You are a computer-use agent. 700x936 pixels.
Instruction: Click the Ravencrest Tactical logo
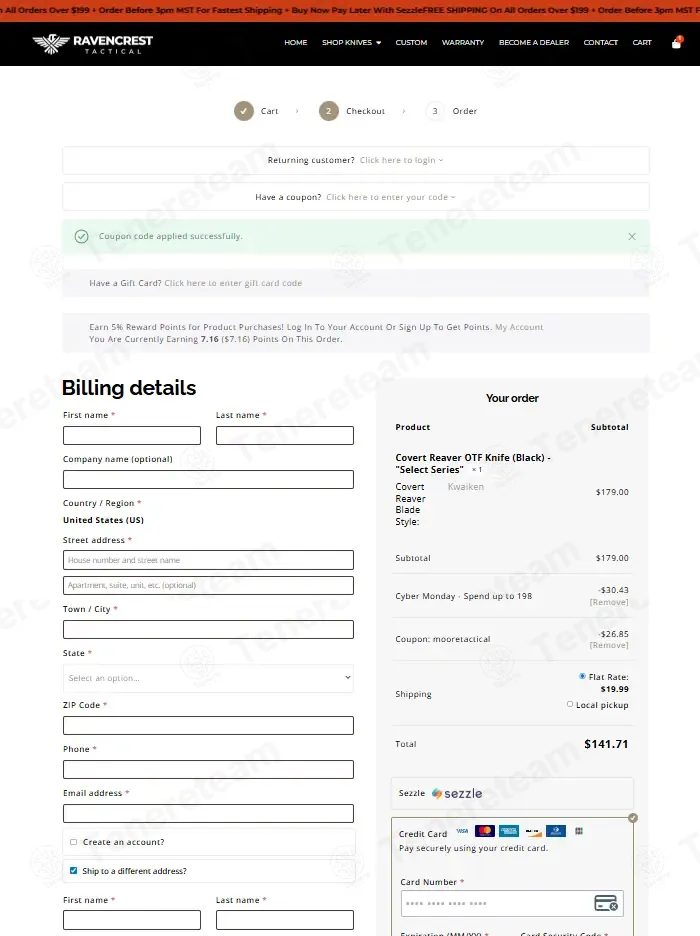click(92, 43)
